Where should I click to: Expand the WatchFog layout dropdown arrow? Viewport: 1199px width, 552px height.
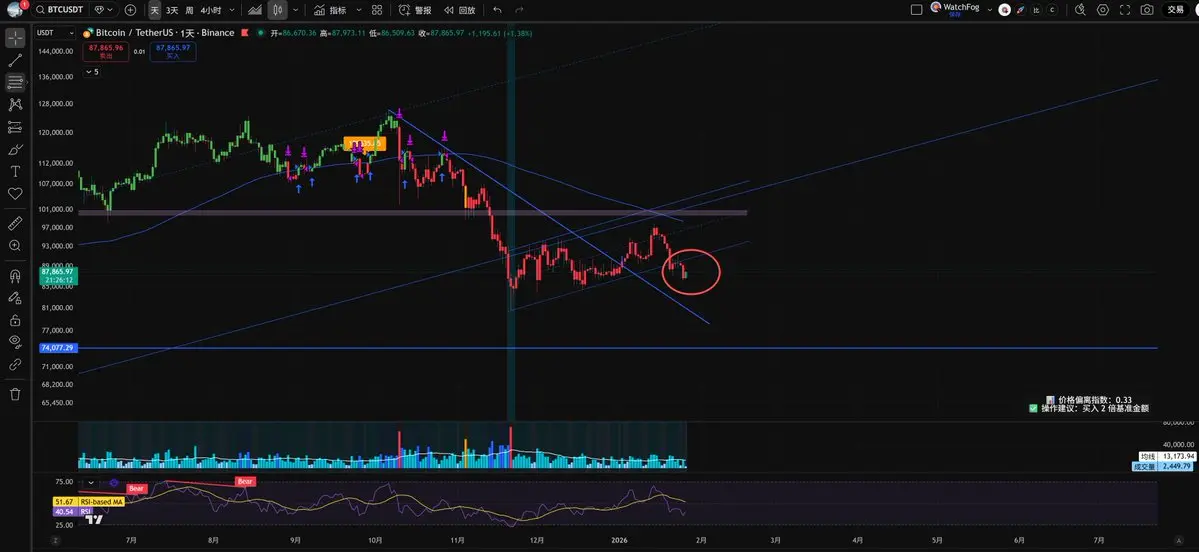point(990,10)
